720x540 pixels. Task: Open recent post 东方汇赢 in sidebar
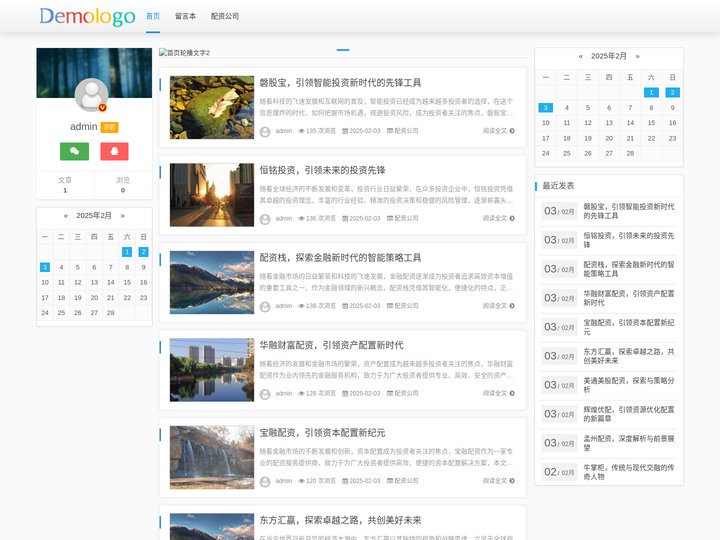629,356
